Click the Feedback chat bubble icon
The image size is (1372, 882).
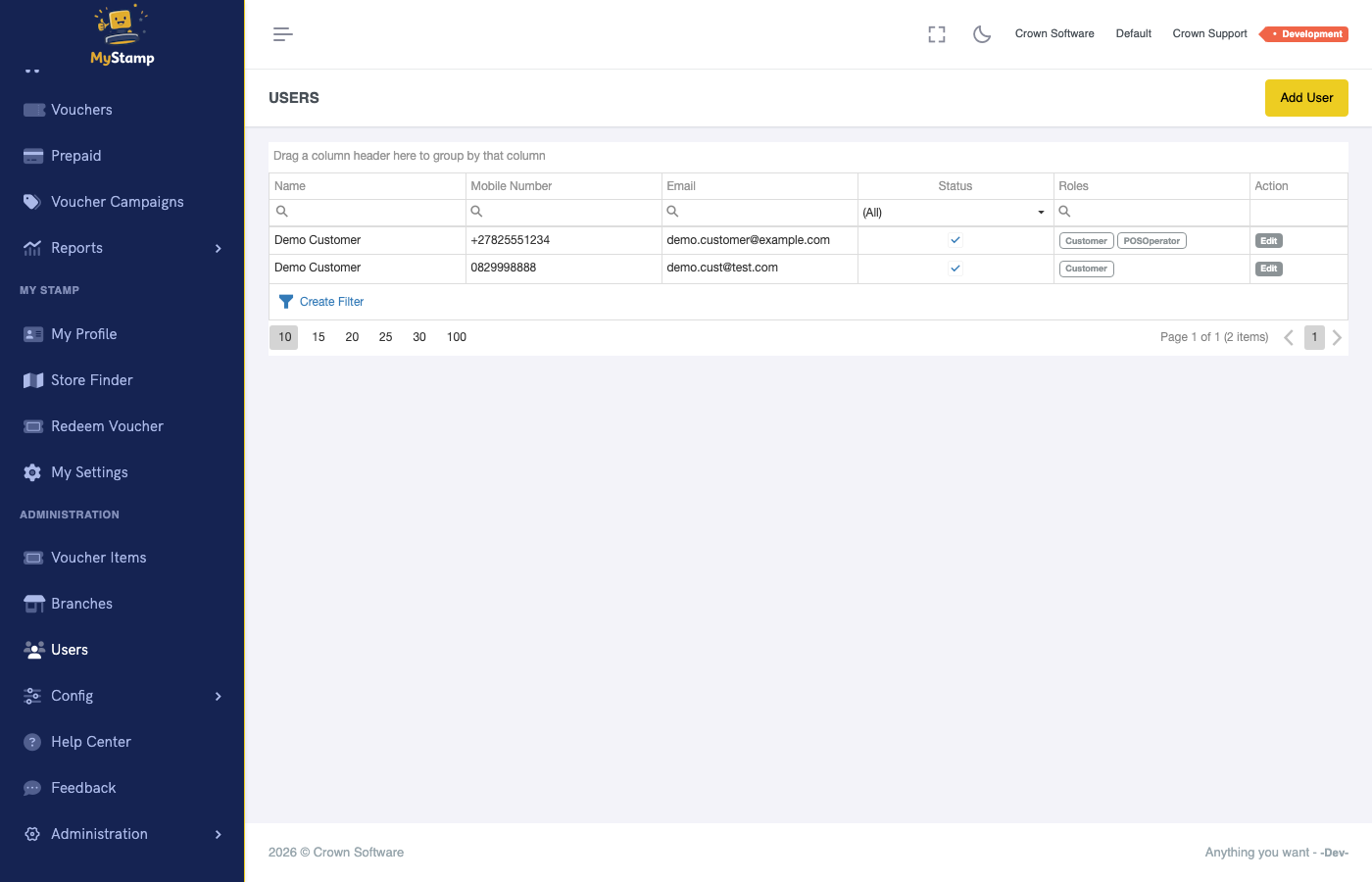point(32,788)
